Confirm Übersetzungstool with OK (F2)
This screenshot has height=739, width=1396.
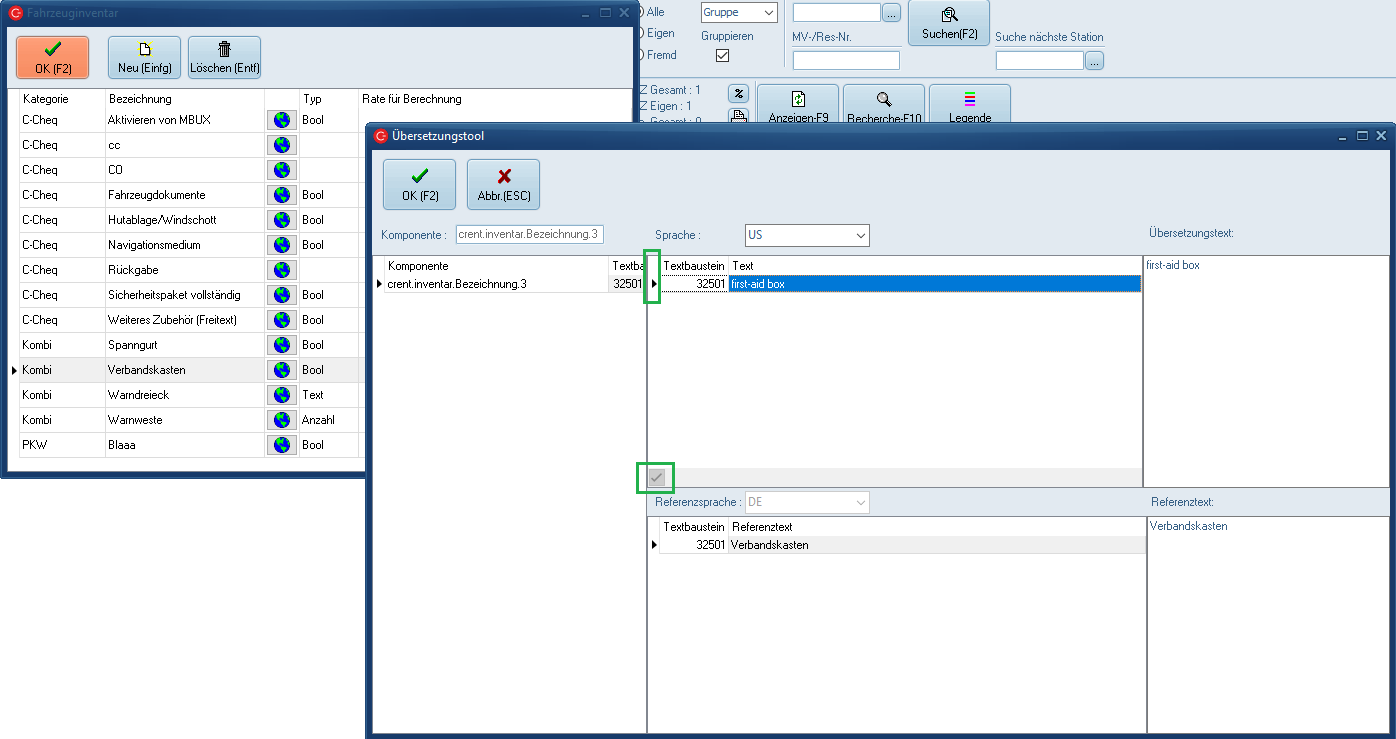tap(419, 185)
